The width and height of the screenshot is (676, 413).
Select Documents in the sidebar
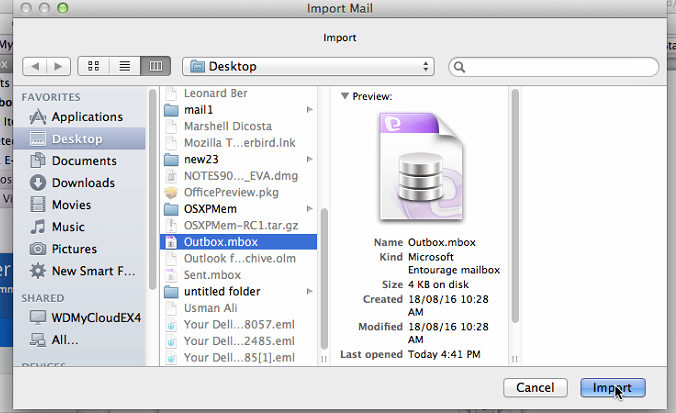click(x=84, y=161)
